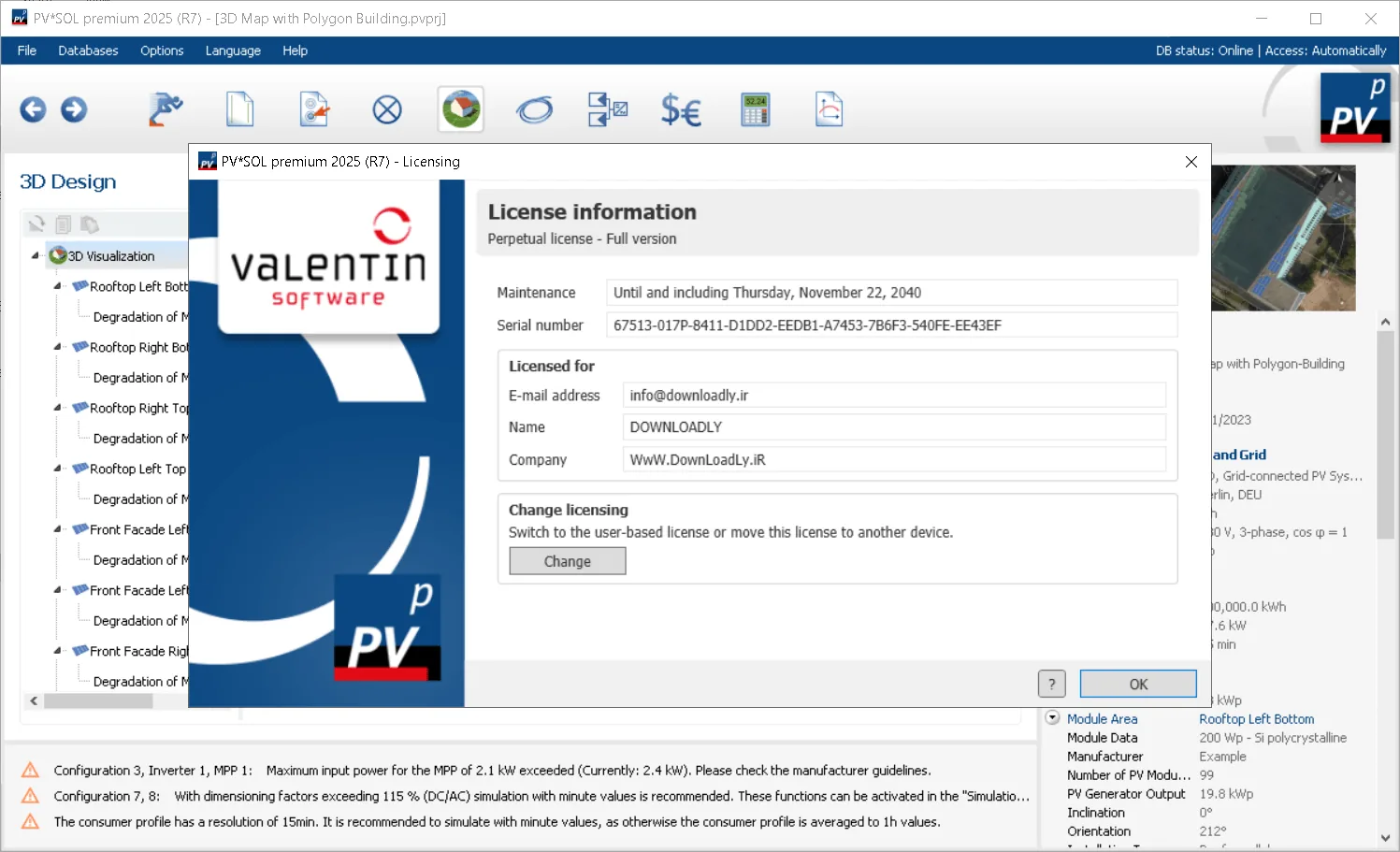Click the third small icon above the tree
The height and width of the screenshot is (852, 1400).
(90, 224)
